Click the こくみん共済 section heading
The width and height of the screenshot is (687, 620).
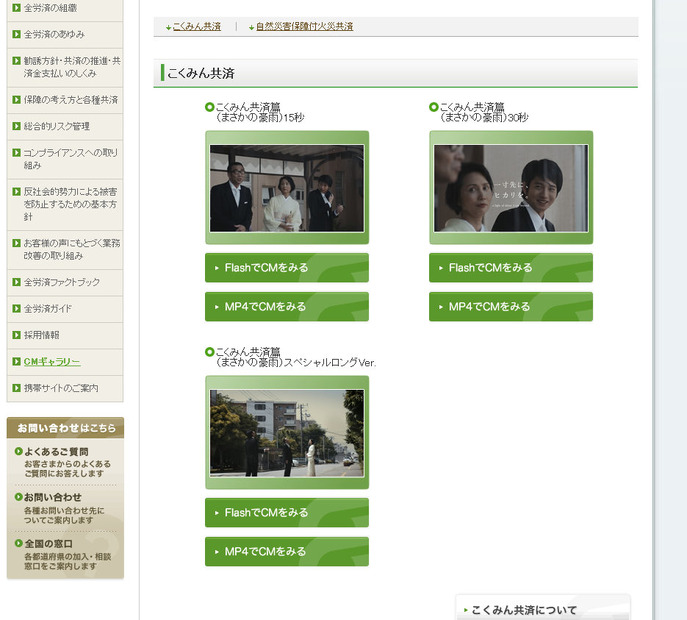201,73
